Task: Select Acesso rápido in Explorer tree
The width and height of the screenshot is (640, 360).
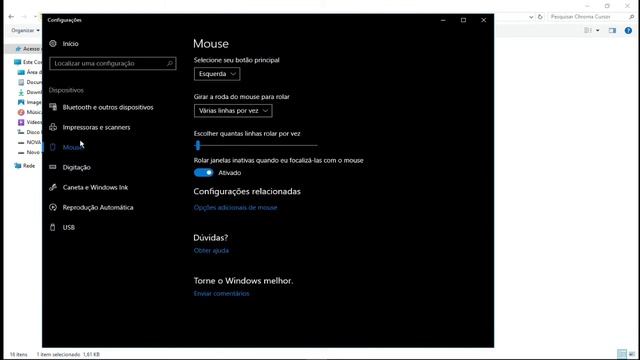Action: (x=28, y=49)
